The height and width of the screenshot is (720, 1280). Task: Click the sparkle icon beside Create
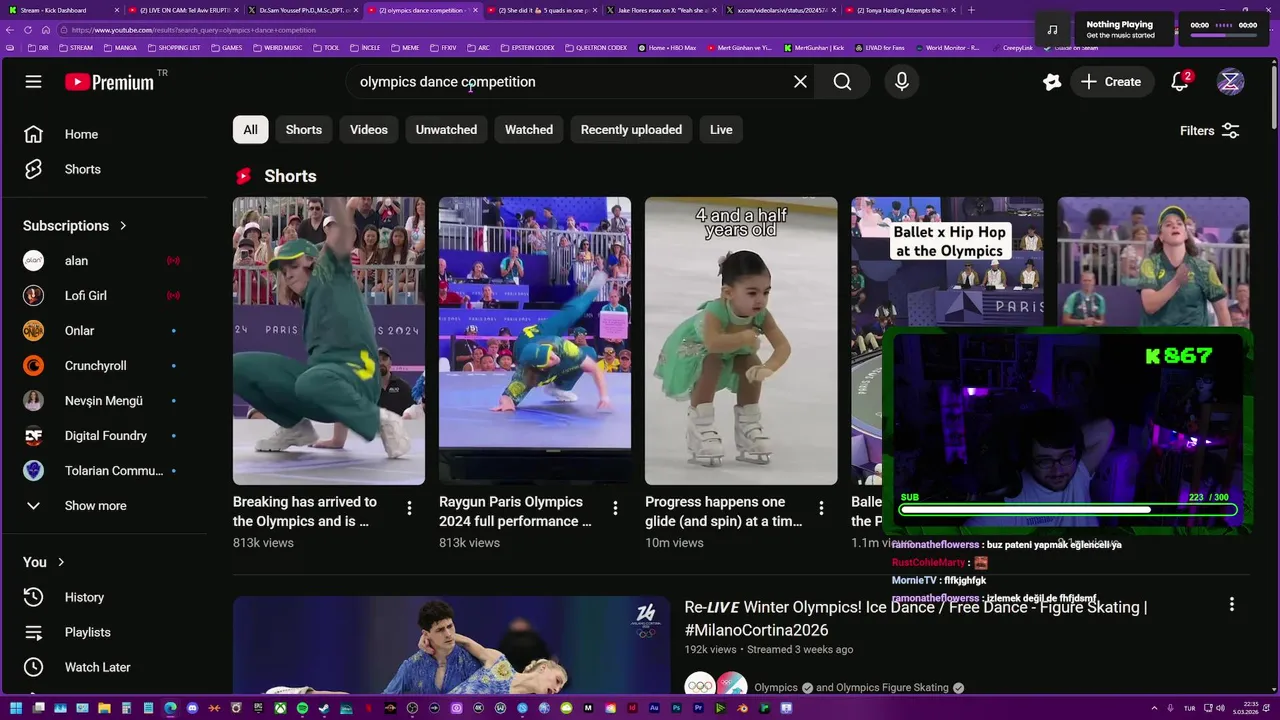(x=1051, y=82)
